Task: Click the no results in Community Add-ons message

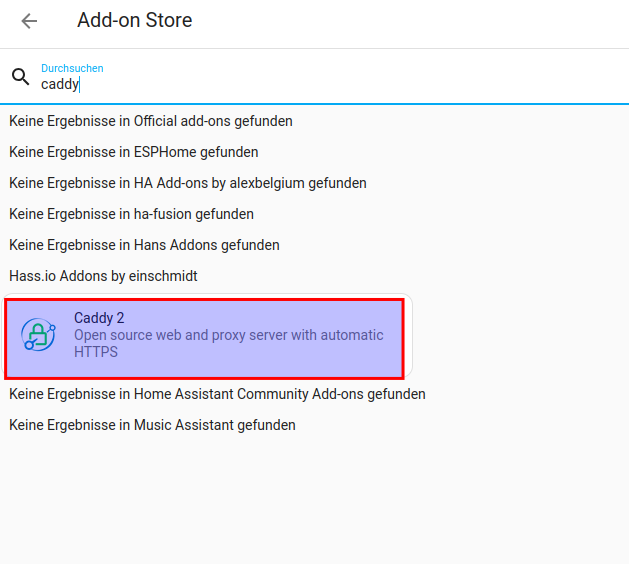Action: [x=217, y=394]
